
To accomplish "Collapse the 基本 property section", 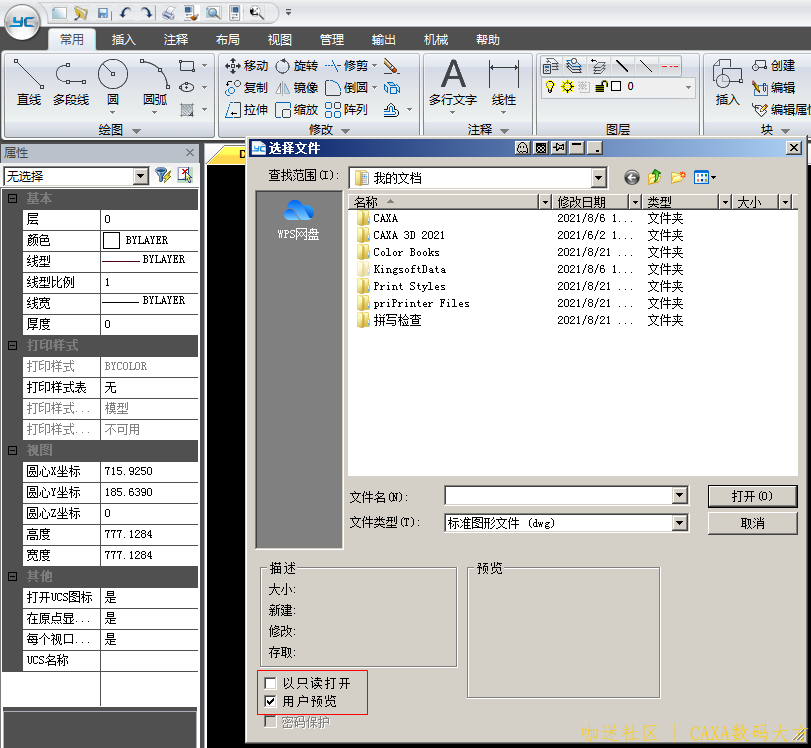I will point(13,199).
